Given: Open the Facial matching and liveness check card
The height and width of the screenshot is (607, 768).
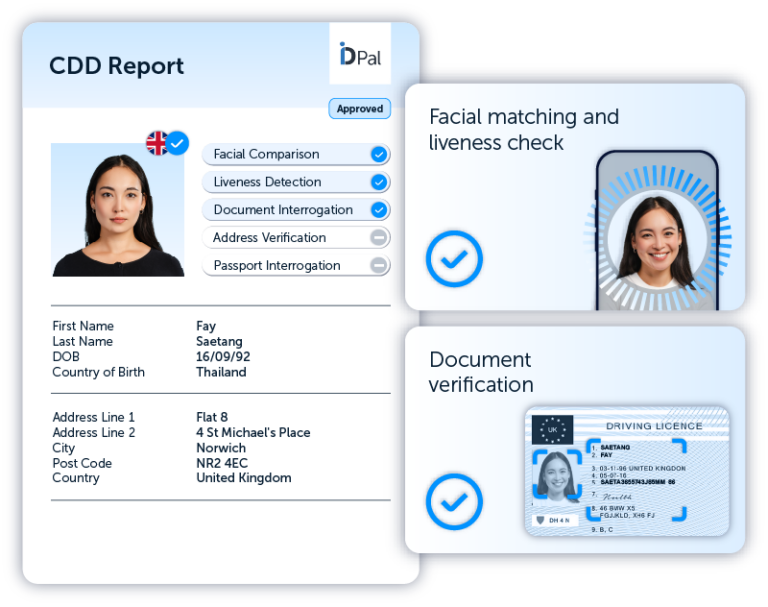Looking at the screenshot, I should tap(523, 130).
